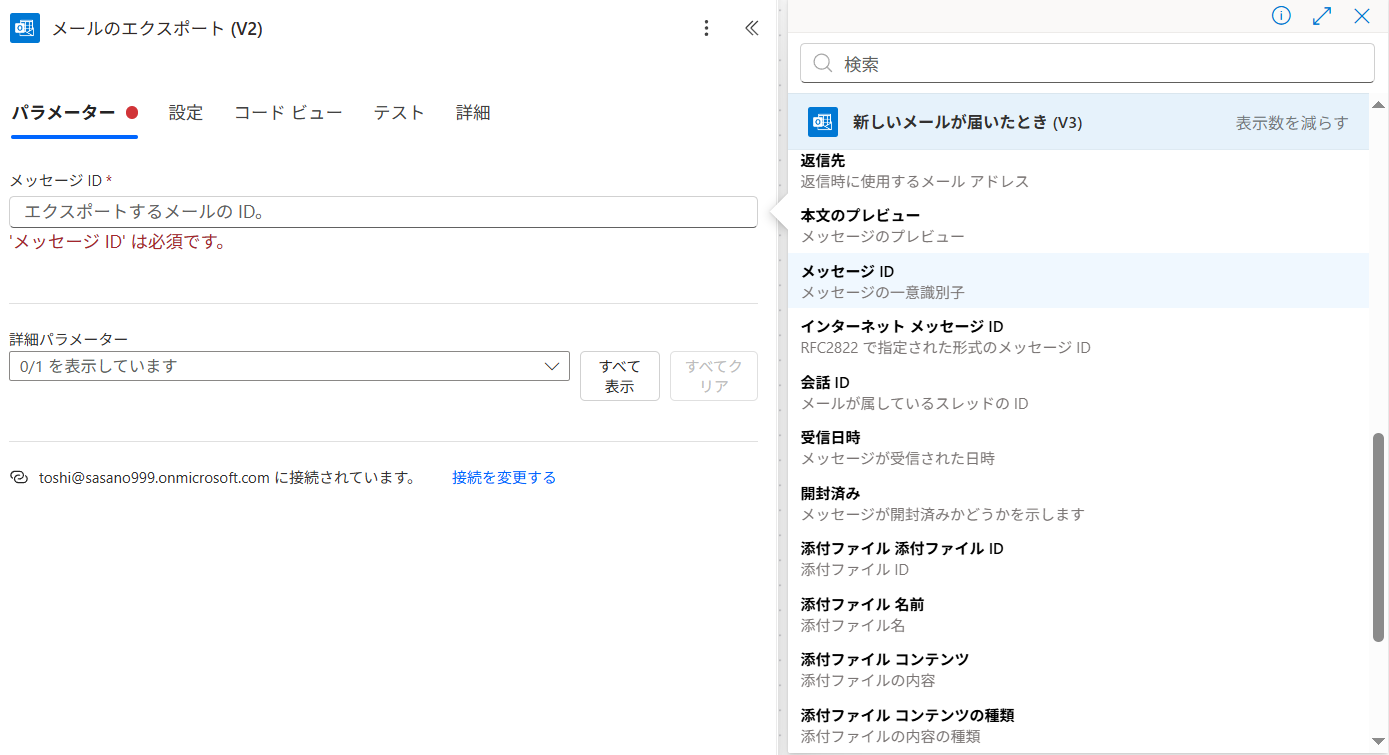Viewport: 1389px width, 755px height.
Task: Select 受信日時 dynamic content
Action: [x=1078, y=447]
